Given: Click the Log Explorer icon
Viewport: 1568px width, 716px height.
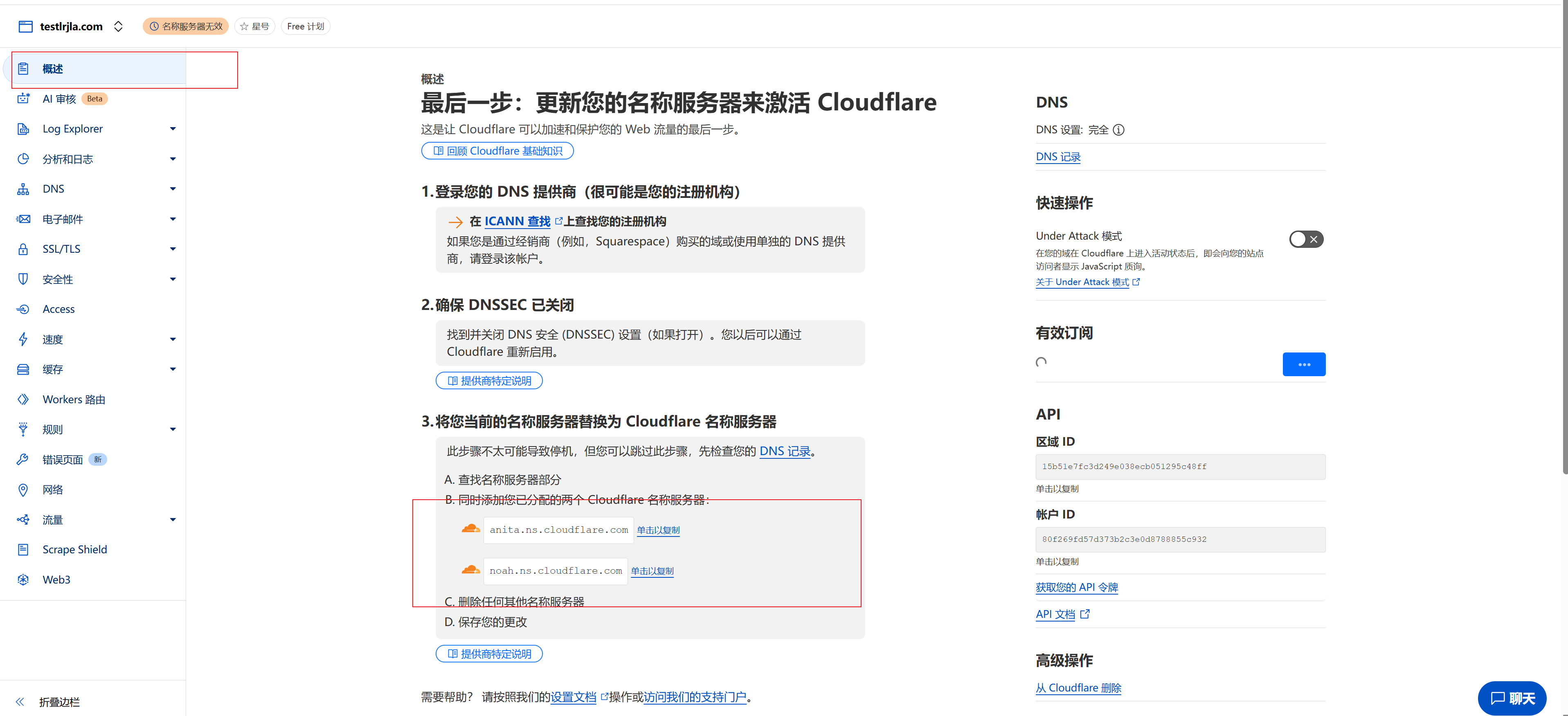Looking at the screenshot, I should [23, 129].
